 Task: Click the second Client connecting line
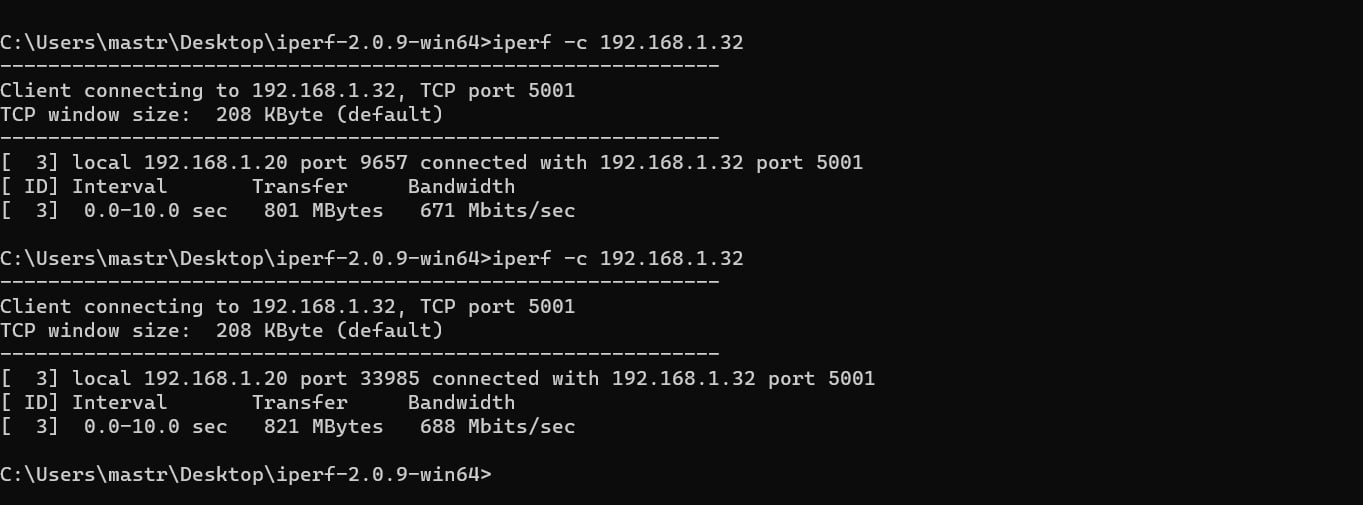point(287,306)
